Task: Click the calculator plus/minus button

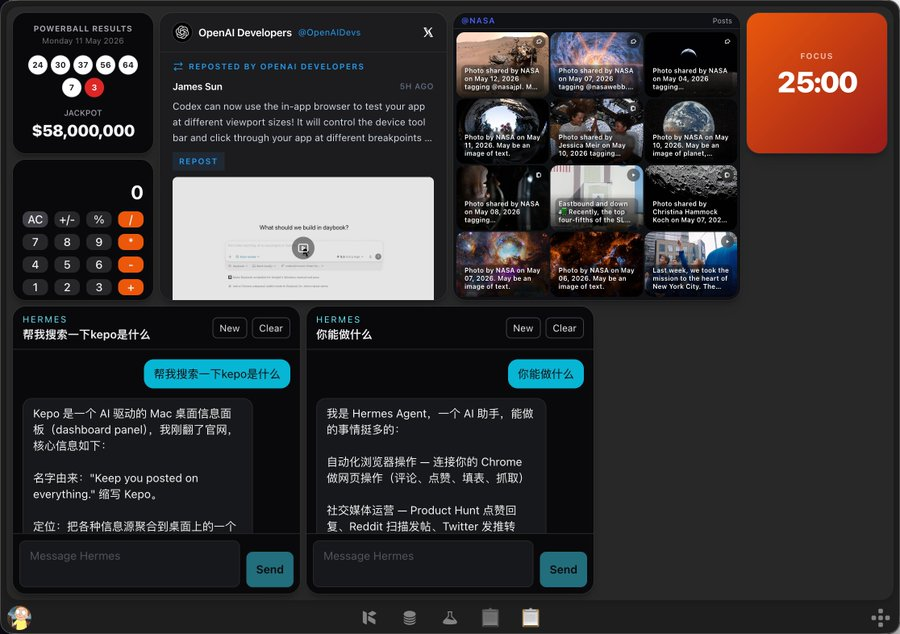Action: pyautogui.click(x=67, y=220)
